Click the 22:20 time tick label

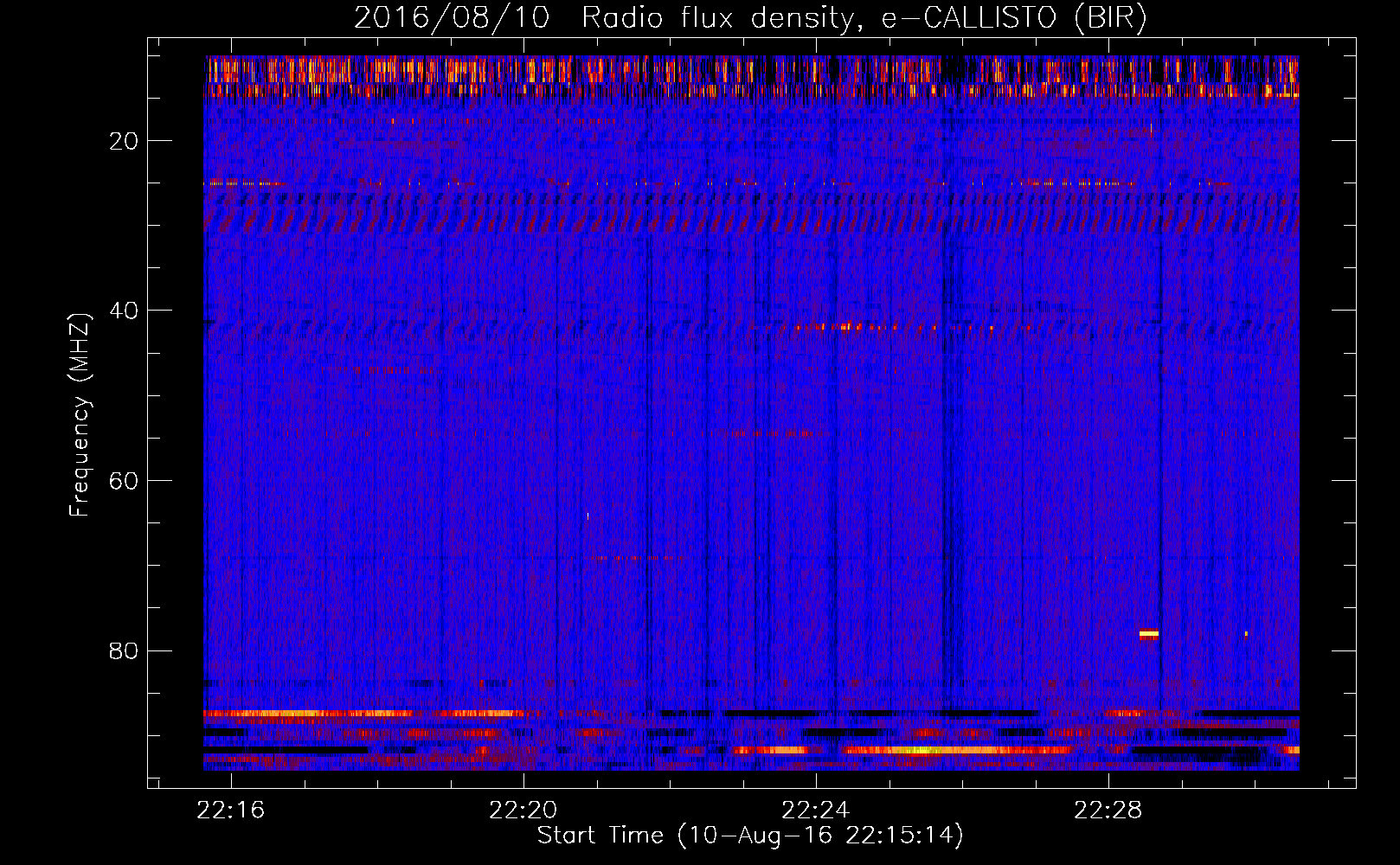point(523,811)
